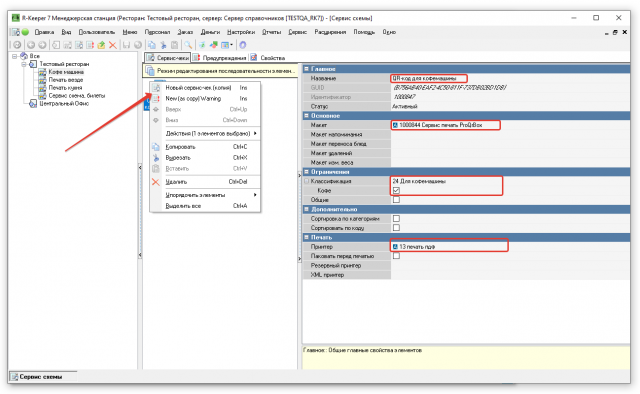This screenshot has height=394, width=640.
Task: Click the Paste clipboard icon in the toolbar
Action: [x=174, y=45]
